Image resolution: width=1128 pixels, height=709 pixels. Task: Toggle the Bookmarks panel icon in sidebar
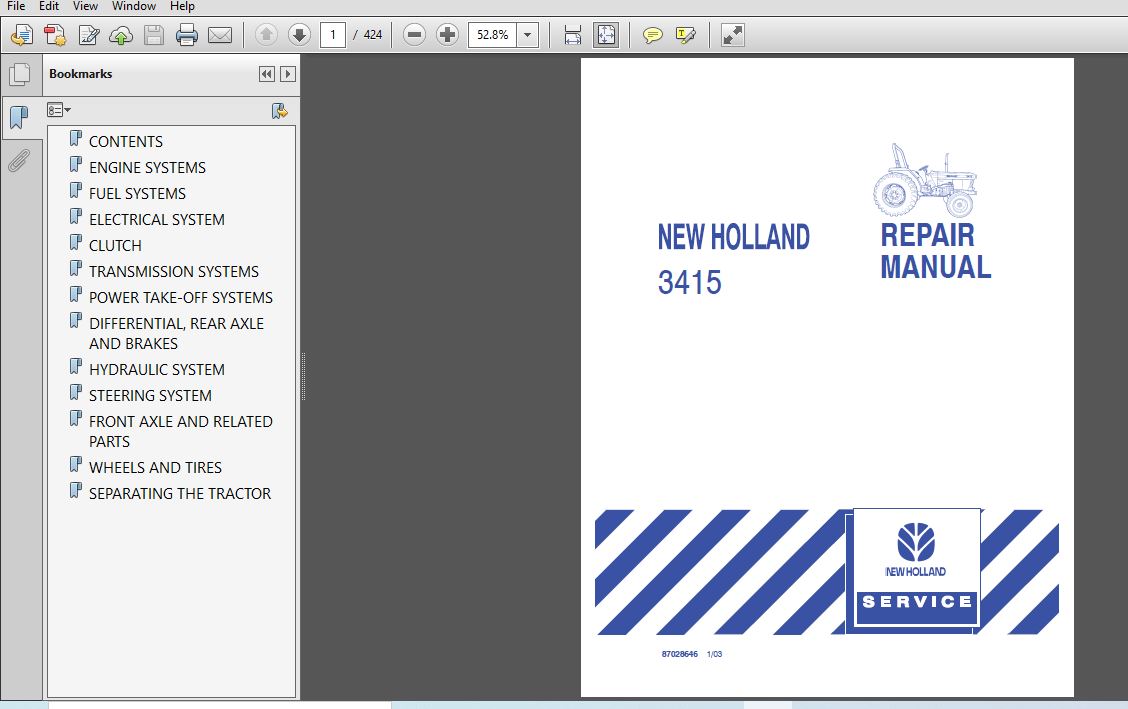19,117
